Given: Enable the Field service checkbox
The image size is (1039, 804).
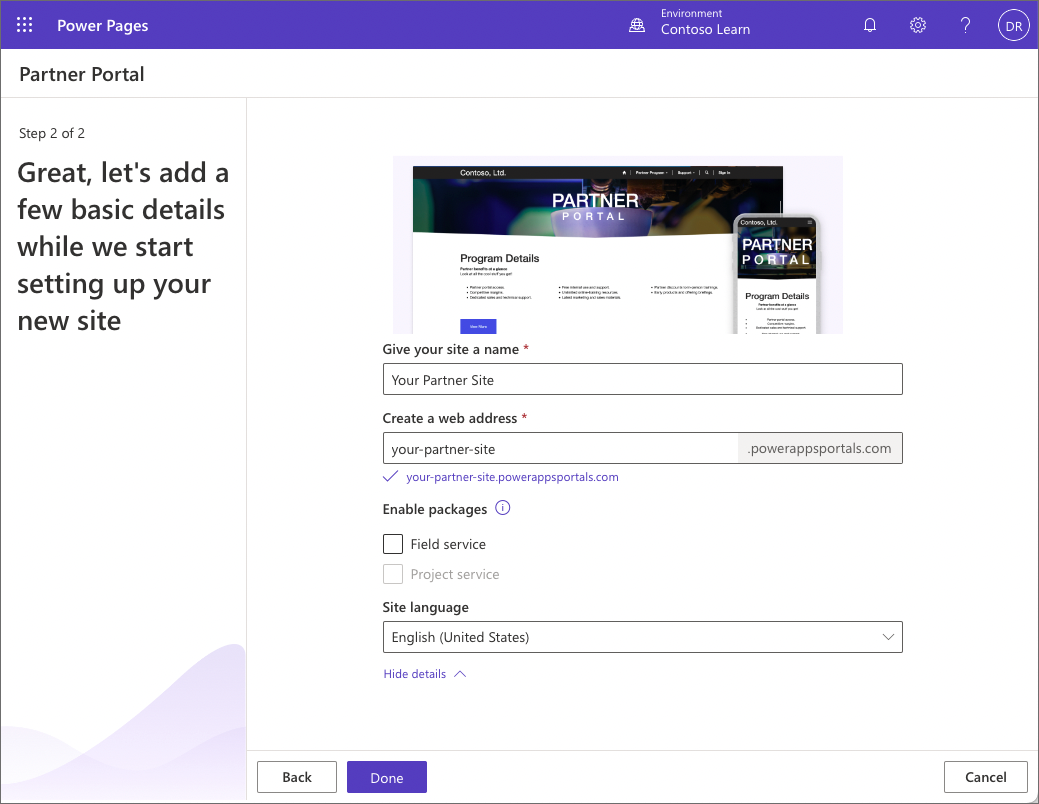Looking at the screenshot, I should 393,544.
